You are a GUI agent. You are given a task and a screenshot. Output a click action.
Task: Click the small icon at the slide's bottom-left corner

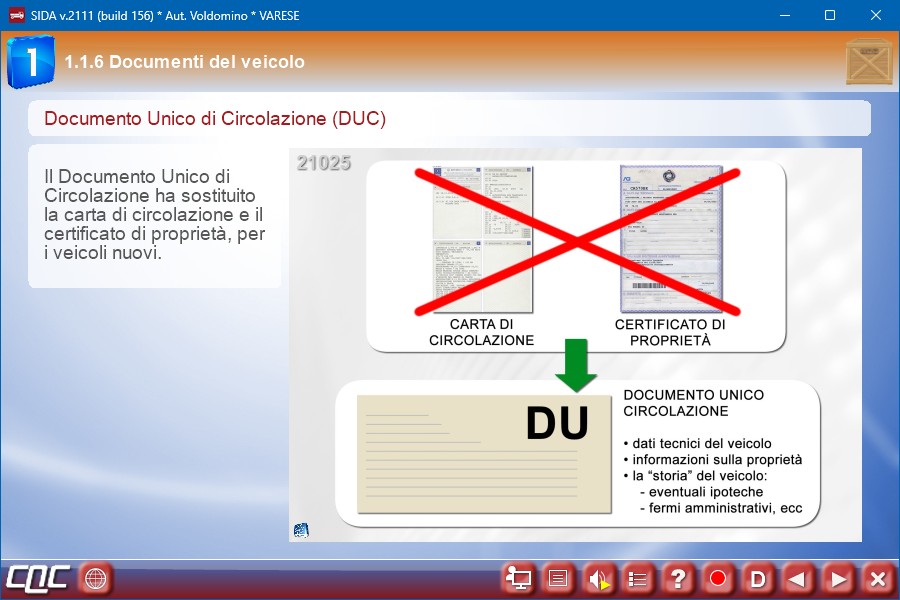tap(301, 530)
